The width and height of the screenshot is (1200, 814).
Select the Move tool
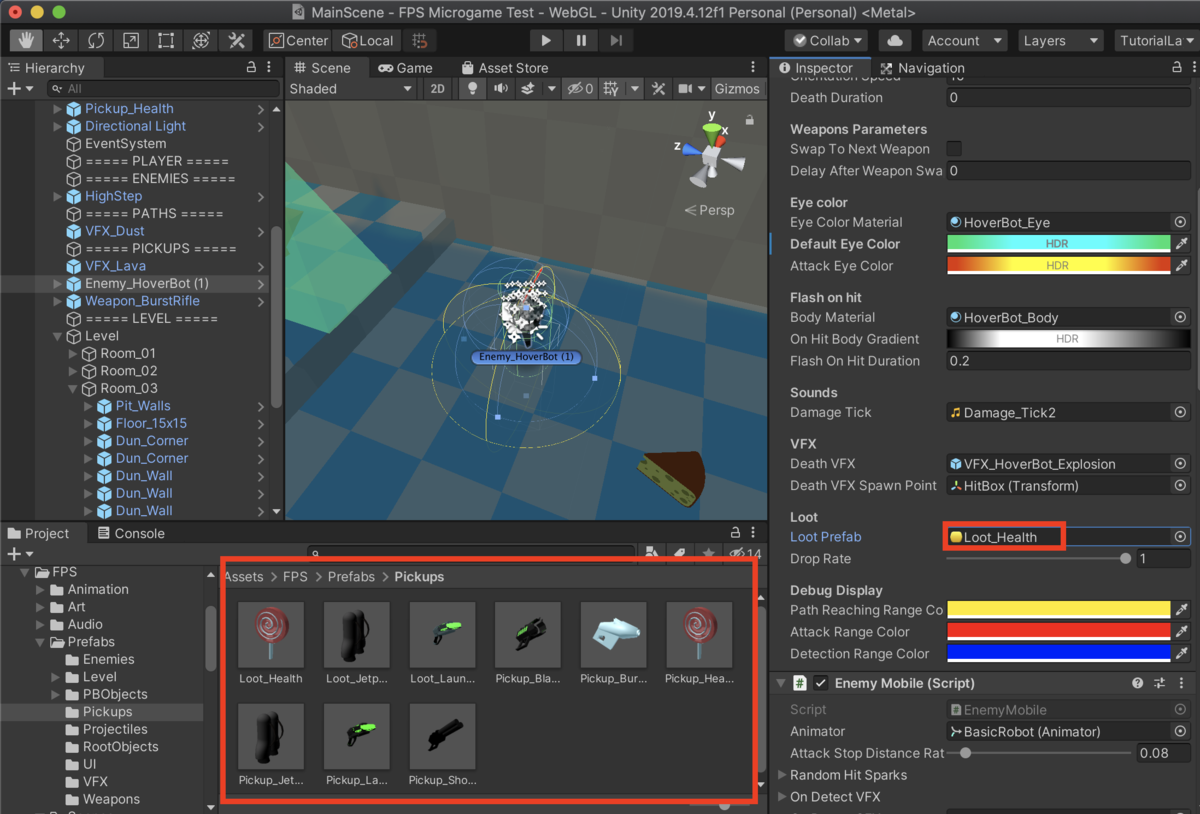61,41
